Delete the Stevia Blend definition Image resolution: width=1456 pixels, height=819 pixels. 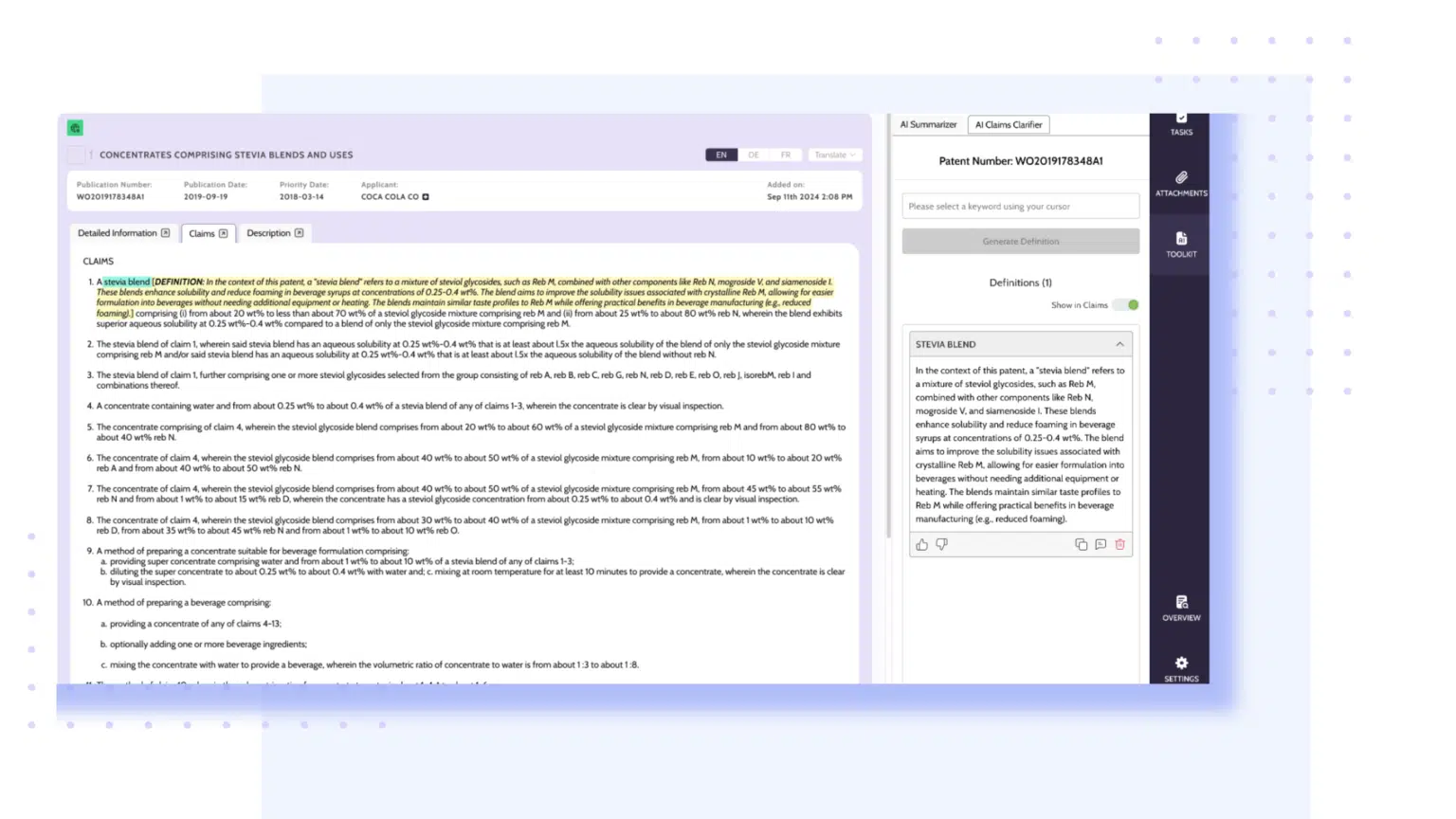[1120, 544]
